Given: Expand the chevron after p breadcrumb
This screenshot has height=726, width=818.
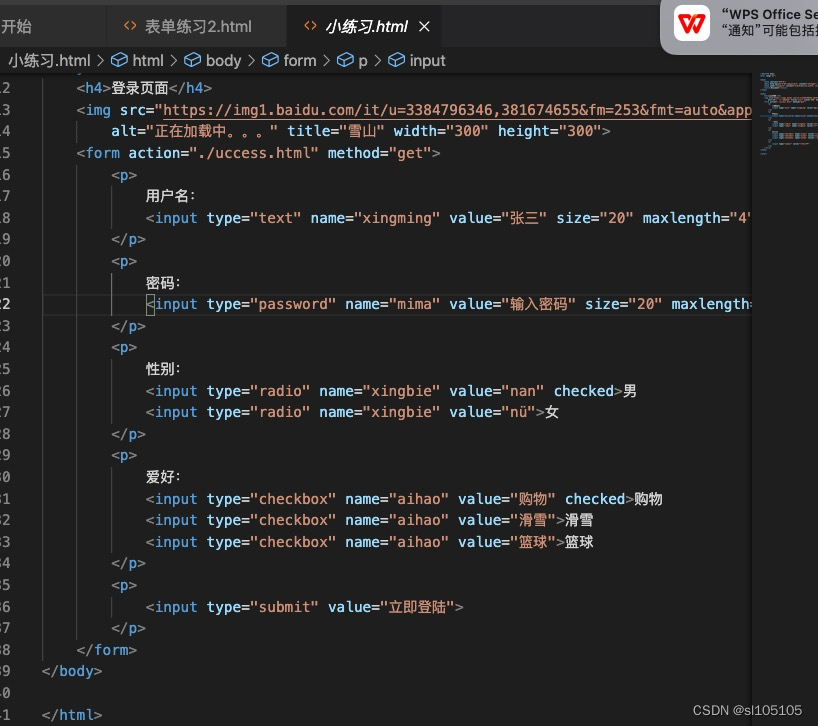Looking at the screenshot, I should coord(378,60).
